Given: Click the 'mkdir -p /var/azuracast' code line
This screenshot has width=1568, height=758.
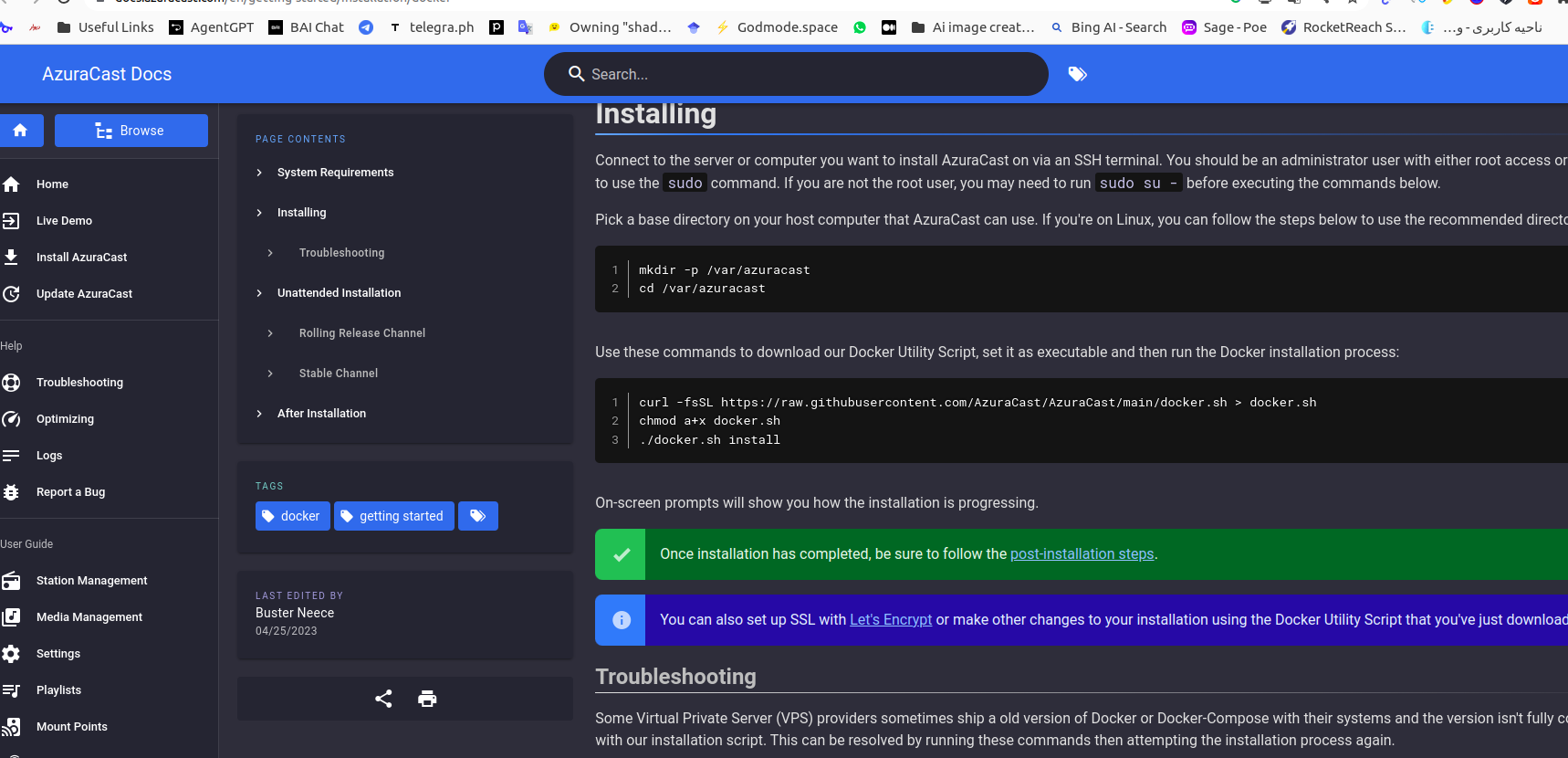Looking at the screenshot, I should click(725, 270).
